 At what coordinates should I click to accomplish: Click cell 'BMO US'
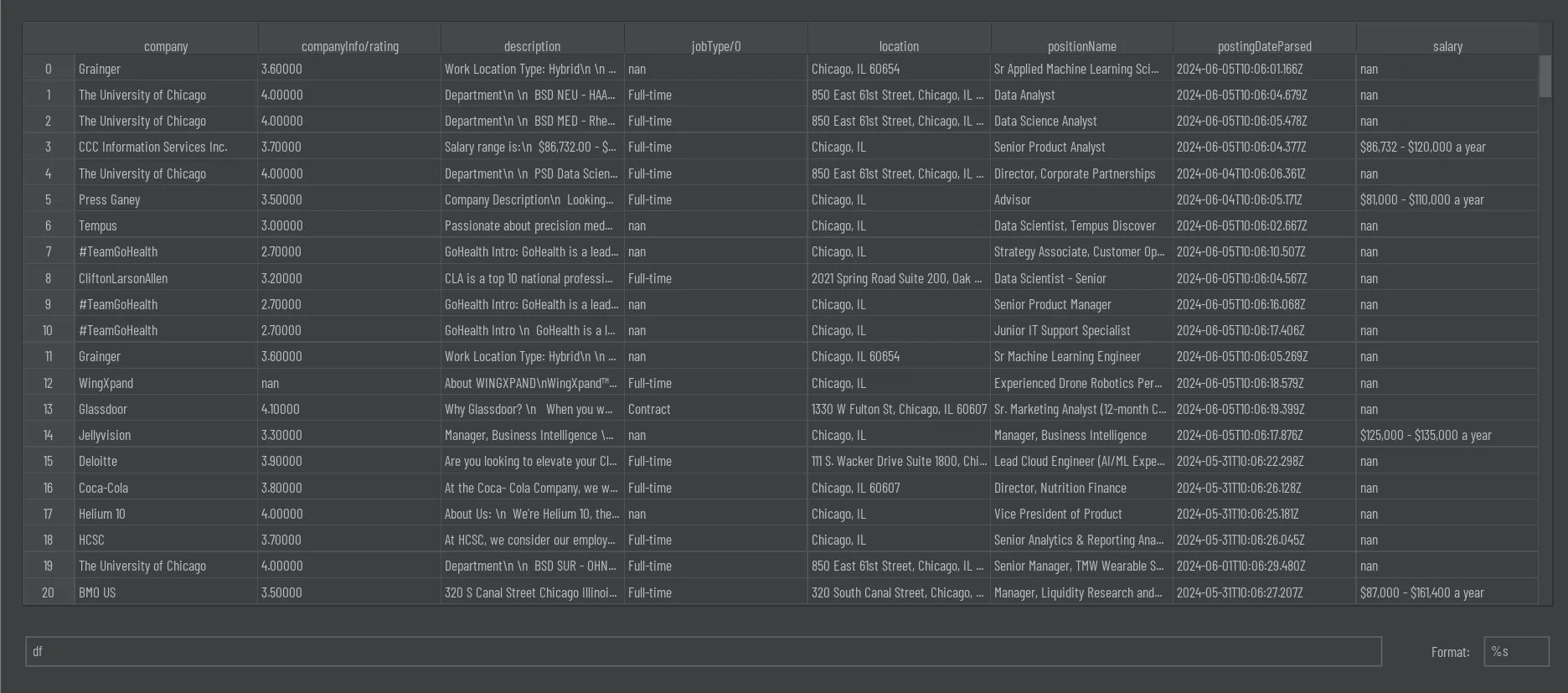166,592
